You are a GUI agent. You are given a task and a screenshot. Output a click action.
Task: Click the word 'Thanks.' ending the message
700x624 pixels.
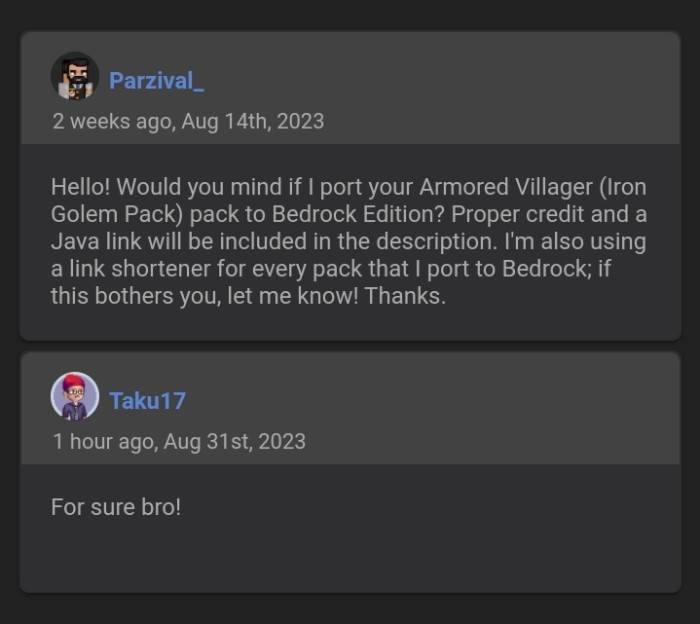pos(405,296)
